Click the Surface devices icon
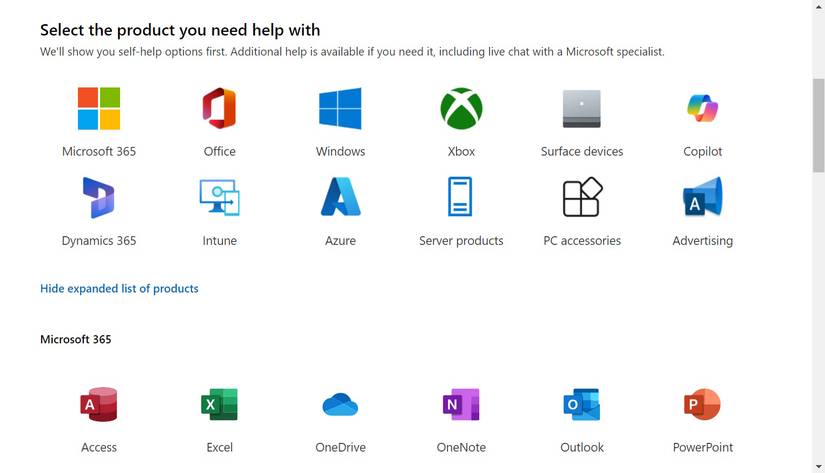Image resolution: width=825 pixels, height=473 pixels. (x=582, y=108)
